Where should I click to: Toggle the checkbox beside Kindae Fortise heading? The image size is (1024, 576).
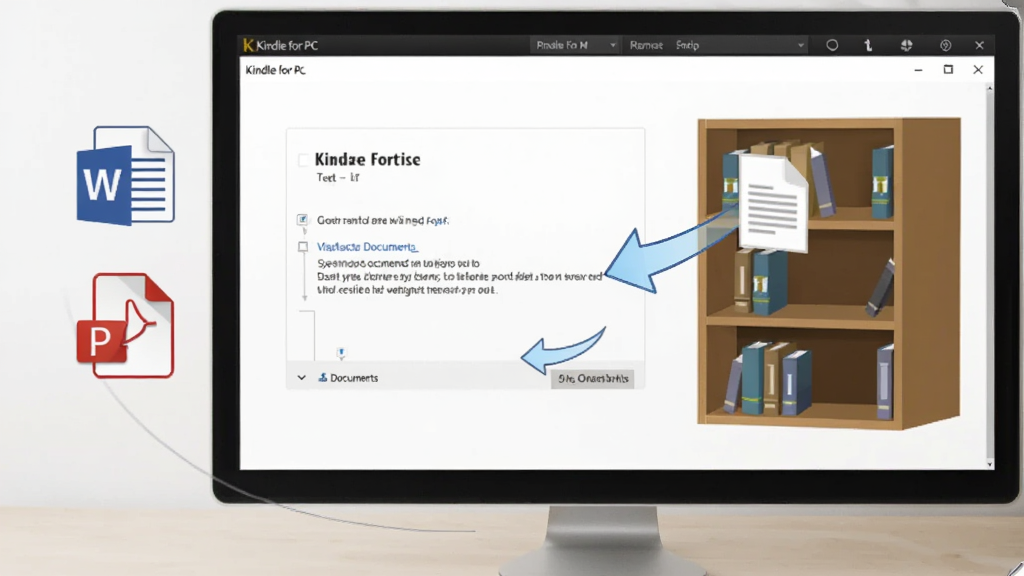pyautogui.click(x=303, y=160)
